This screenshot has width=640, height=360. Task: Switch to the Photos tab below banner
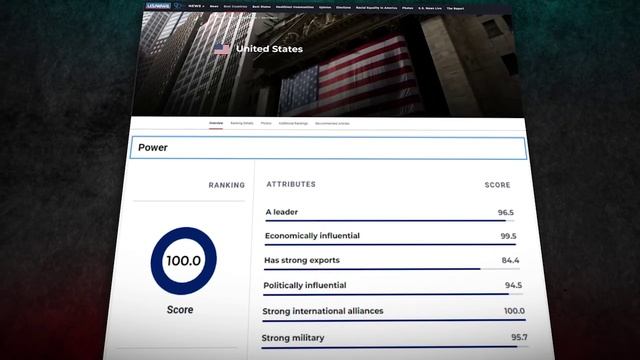pos(266,123)
